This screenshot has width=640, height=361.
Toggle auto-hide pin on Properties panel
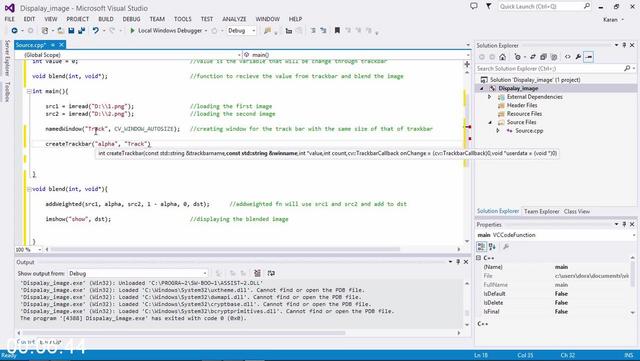pos(624,224)
